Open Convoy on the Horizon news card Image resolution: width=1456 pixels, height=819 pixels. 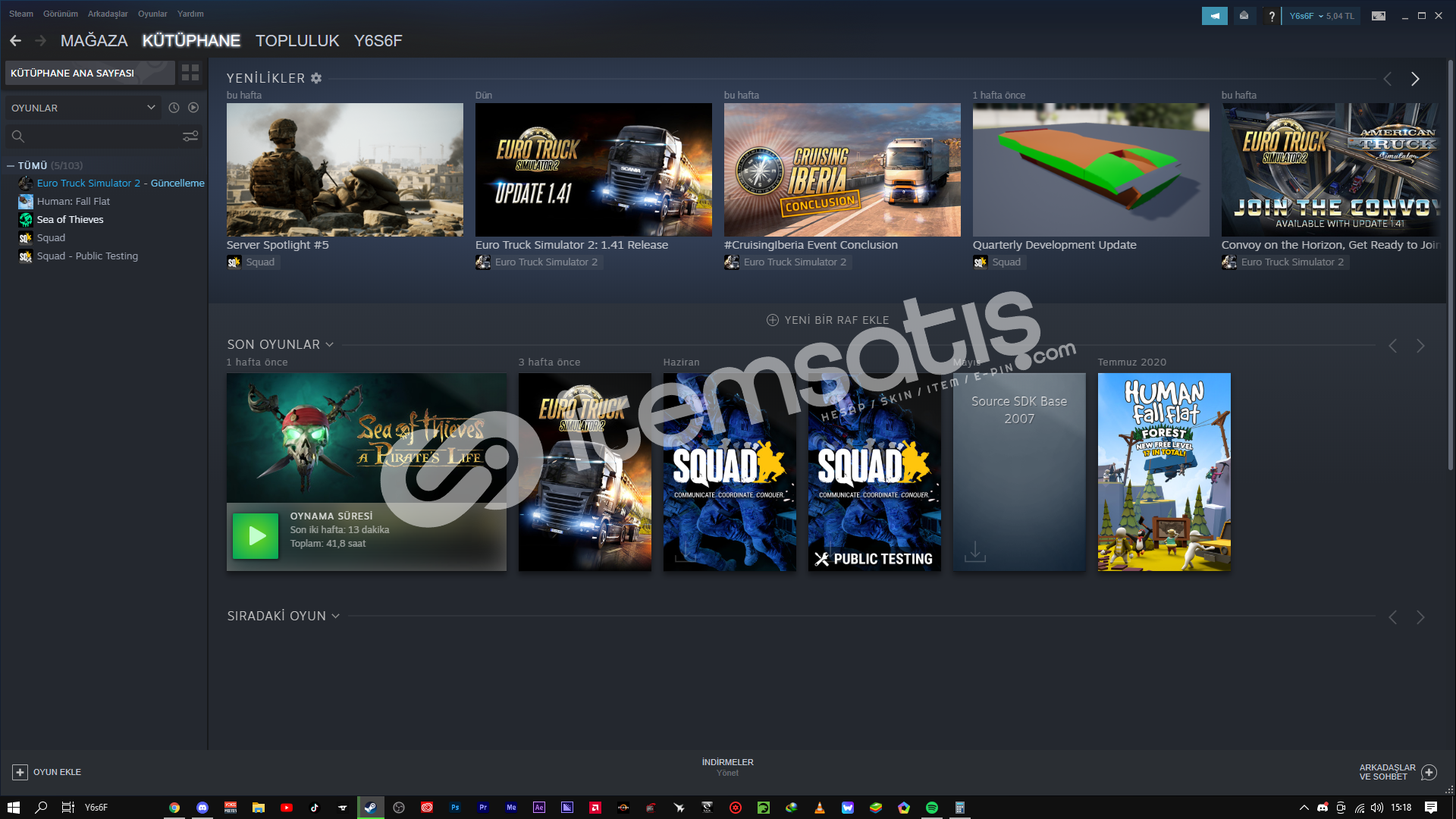(x=1331, y=170)
